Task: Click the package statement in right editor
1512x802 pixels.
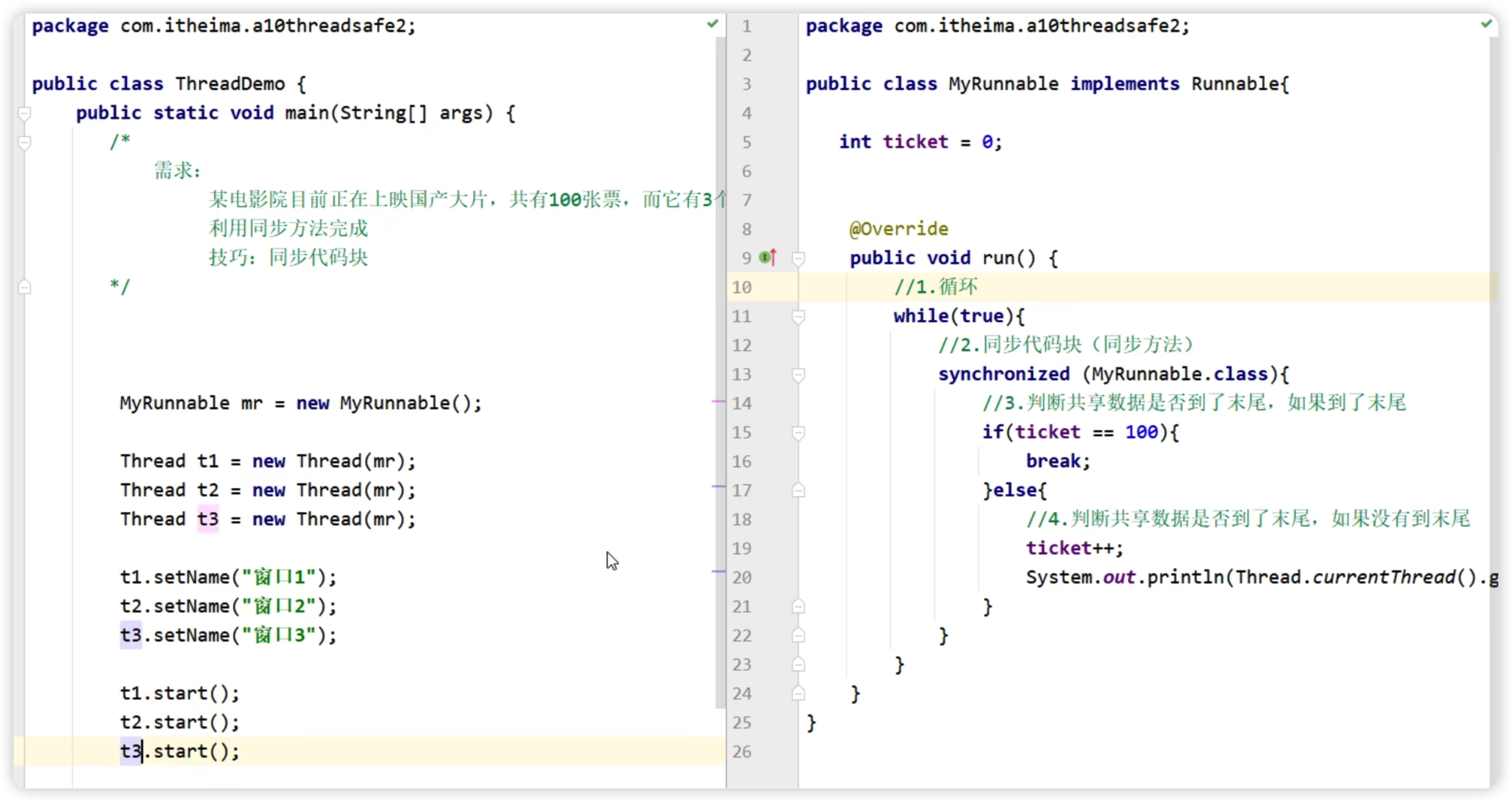Action: click(x=997, y=26)
